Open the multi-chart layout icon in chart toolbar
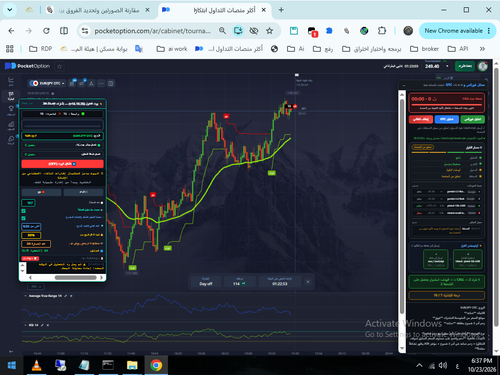The image size is (500, 375). coord(111,83)
